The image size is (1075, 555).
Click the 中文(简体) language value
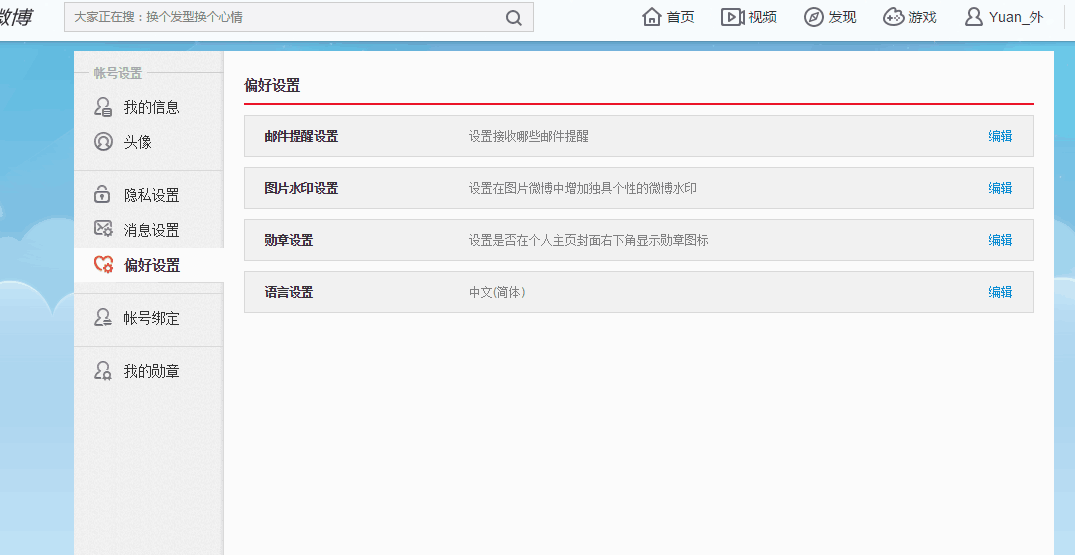(497, 293)
